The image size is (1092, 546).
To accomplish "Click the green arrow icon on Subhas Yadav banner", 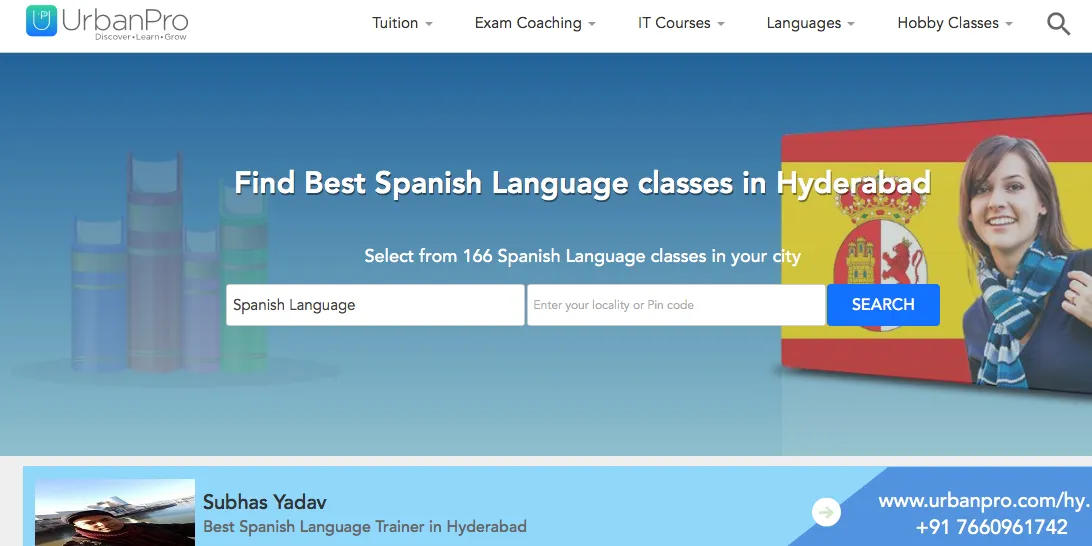I will [826, 513].
